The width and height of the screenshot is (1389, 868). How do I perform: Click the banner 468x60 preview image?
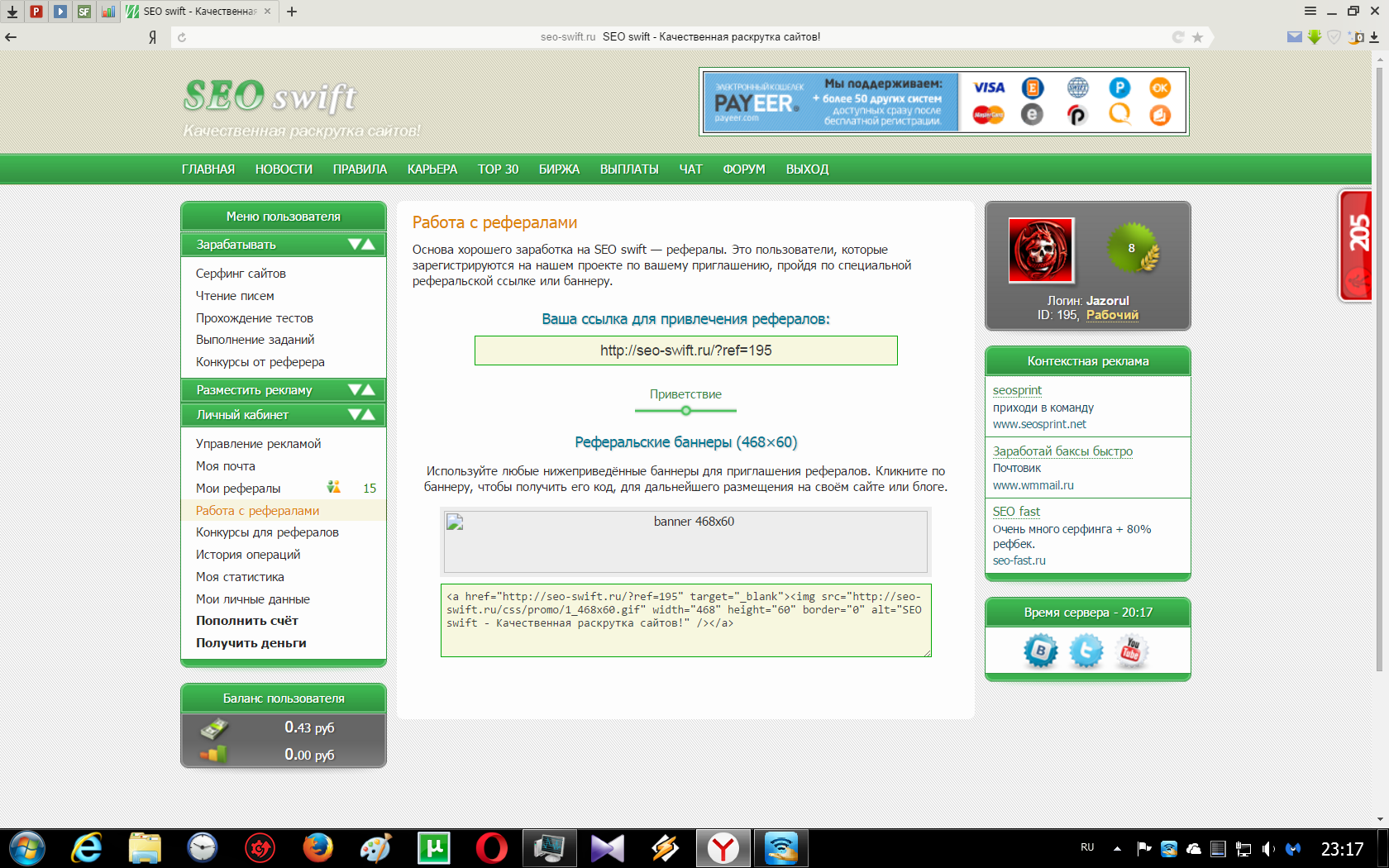pos(685,542)
